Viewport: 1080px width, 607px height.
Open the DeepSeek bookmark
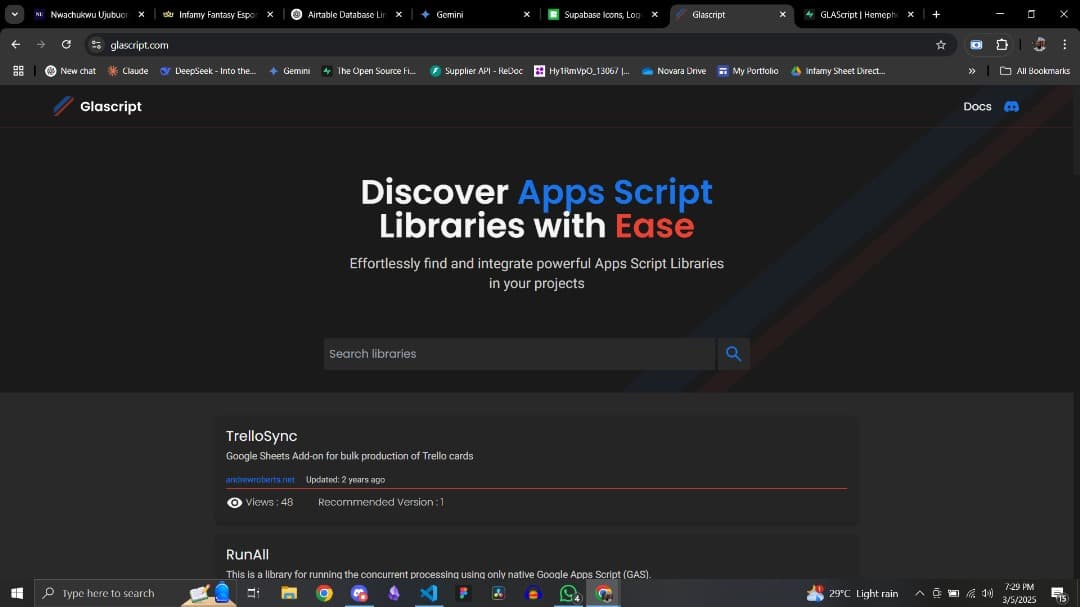tap(208, 71)
